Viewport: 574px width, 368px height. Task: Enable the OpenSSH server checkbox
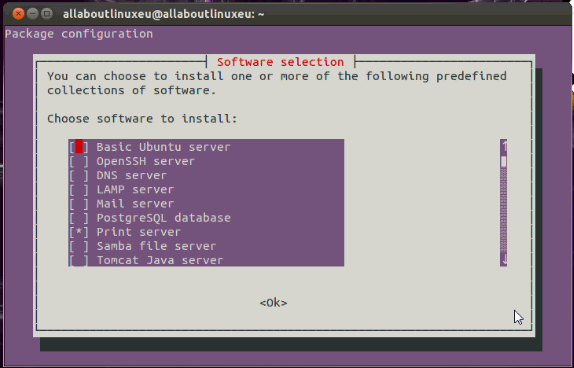[79, 161]
